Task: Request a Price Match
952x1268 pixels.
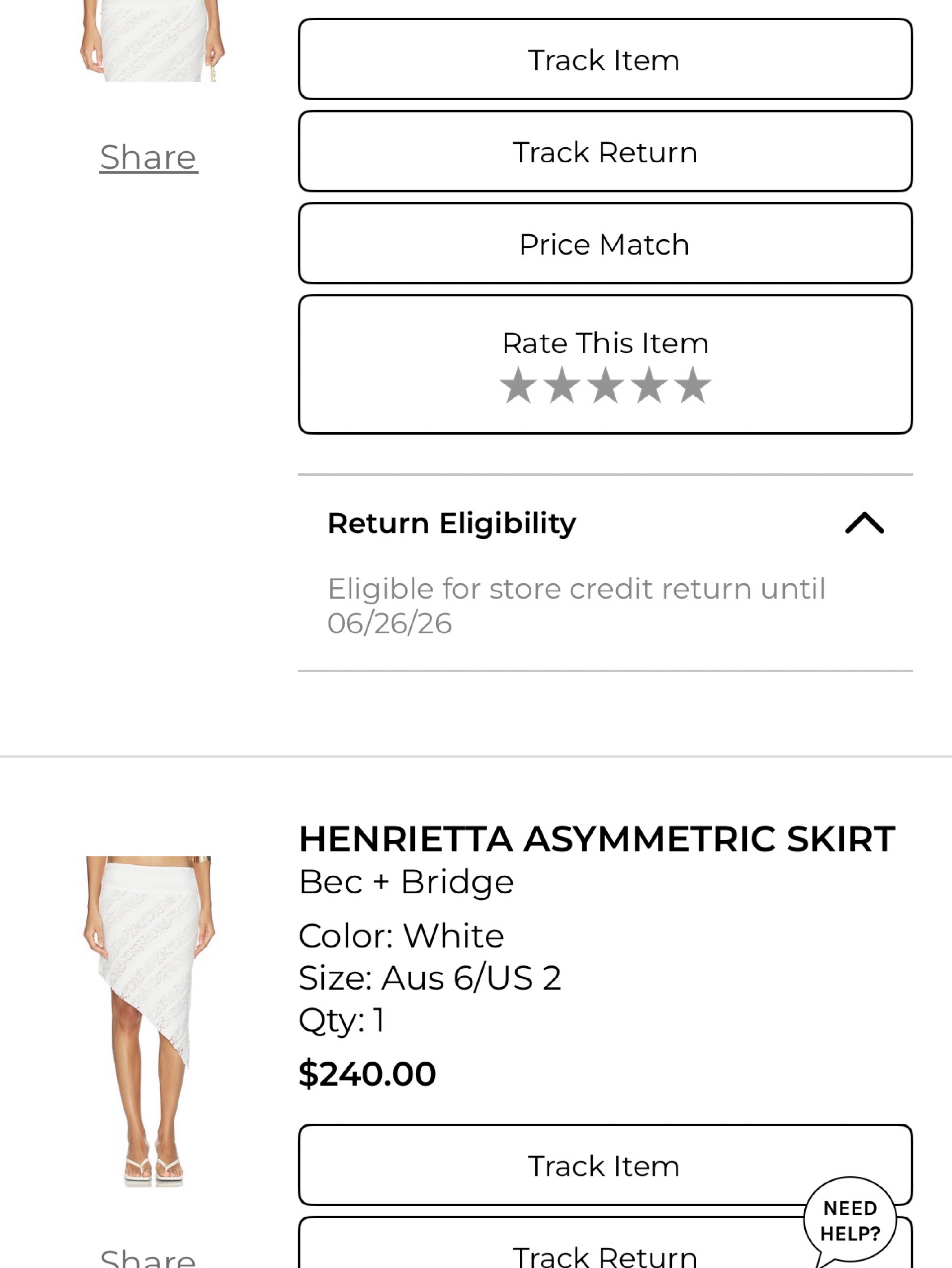Action: pyautogui.click(x=605, y=244)
